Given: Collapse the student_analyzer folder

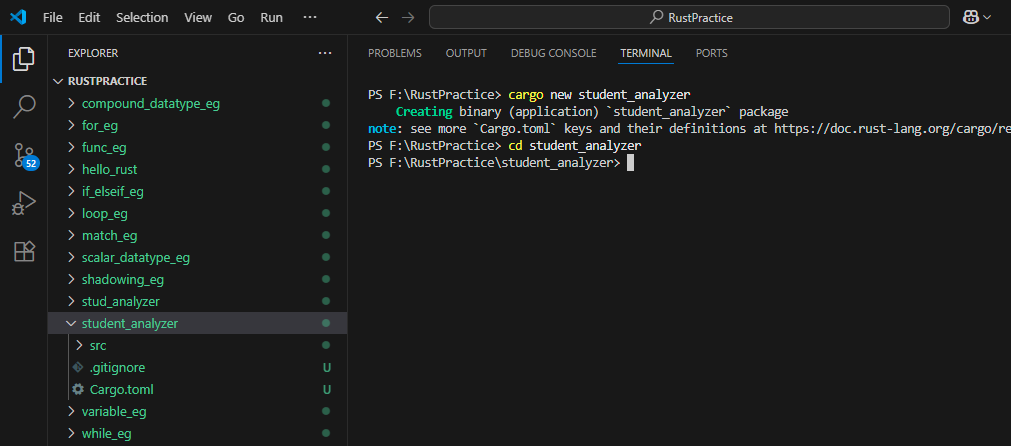Looking at the screenshot, I should point(197,324).
